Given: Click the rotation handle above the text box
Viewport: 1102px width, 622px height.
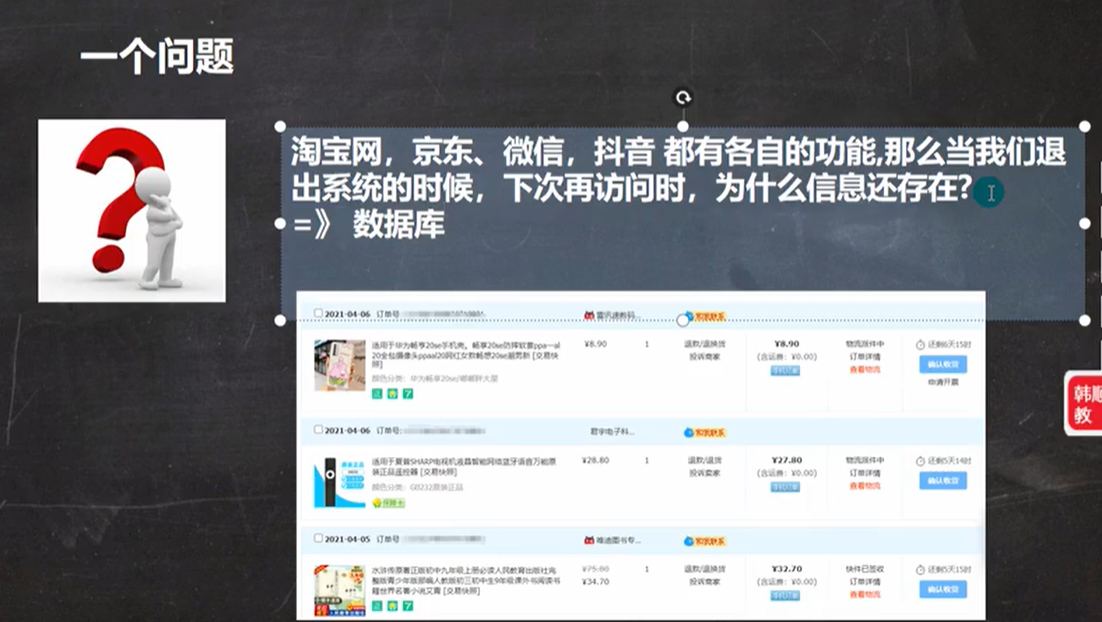Looking at the screenshot, I should pyautogui.click(x=683, y=98).
